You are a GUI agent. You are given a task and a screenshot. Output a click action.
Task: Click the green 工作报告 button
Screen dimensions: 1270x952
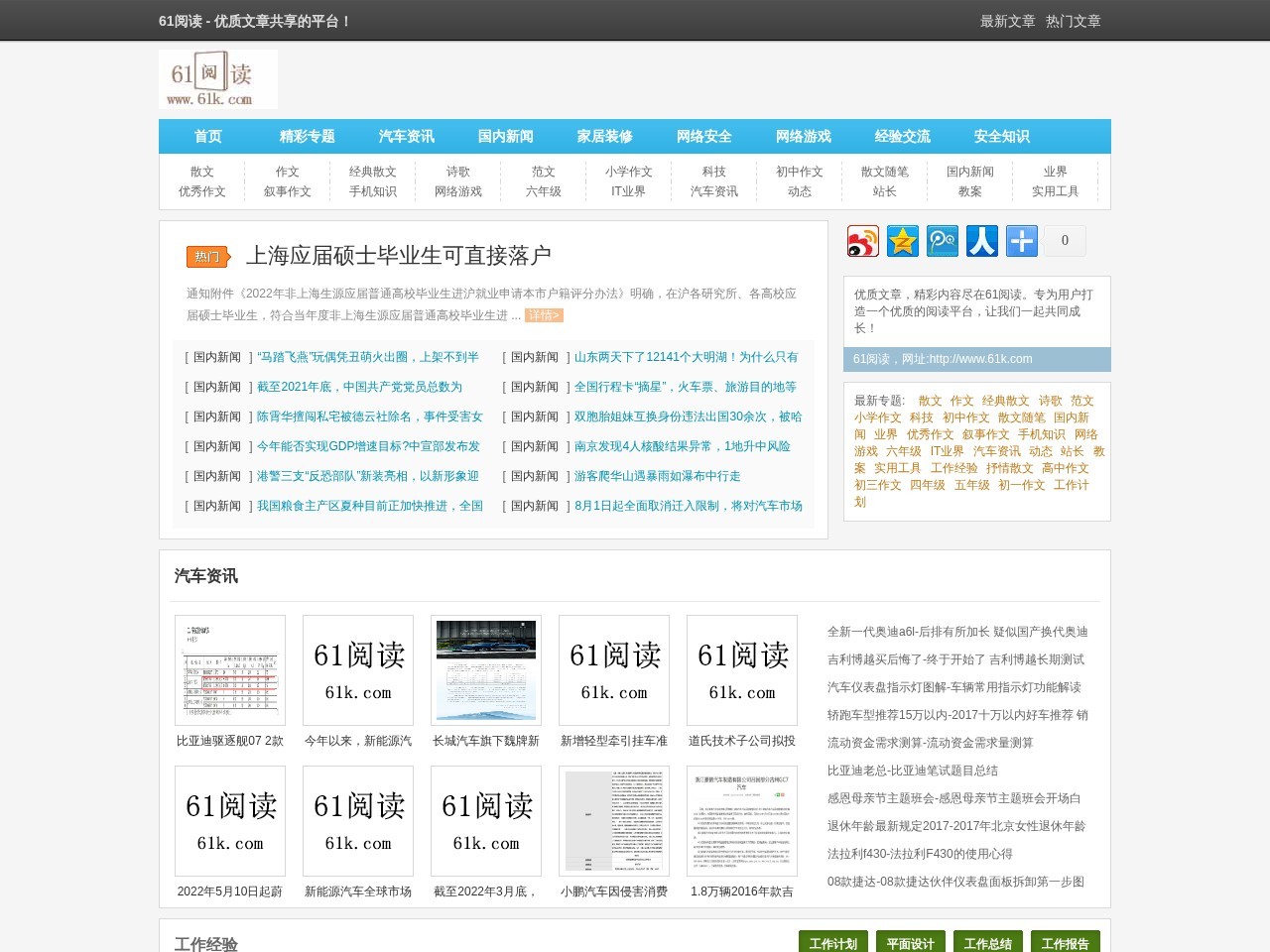coord(1065,943)
